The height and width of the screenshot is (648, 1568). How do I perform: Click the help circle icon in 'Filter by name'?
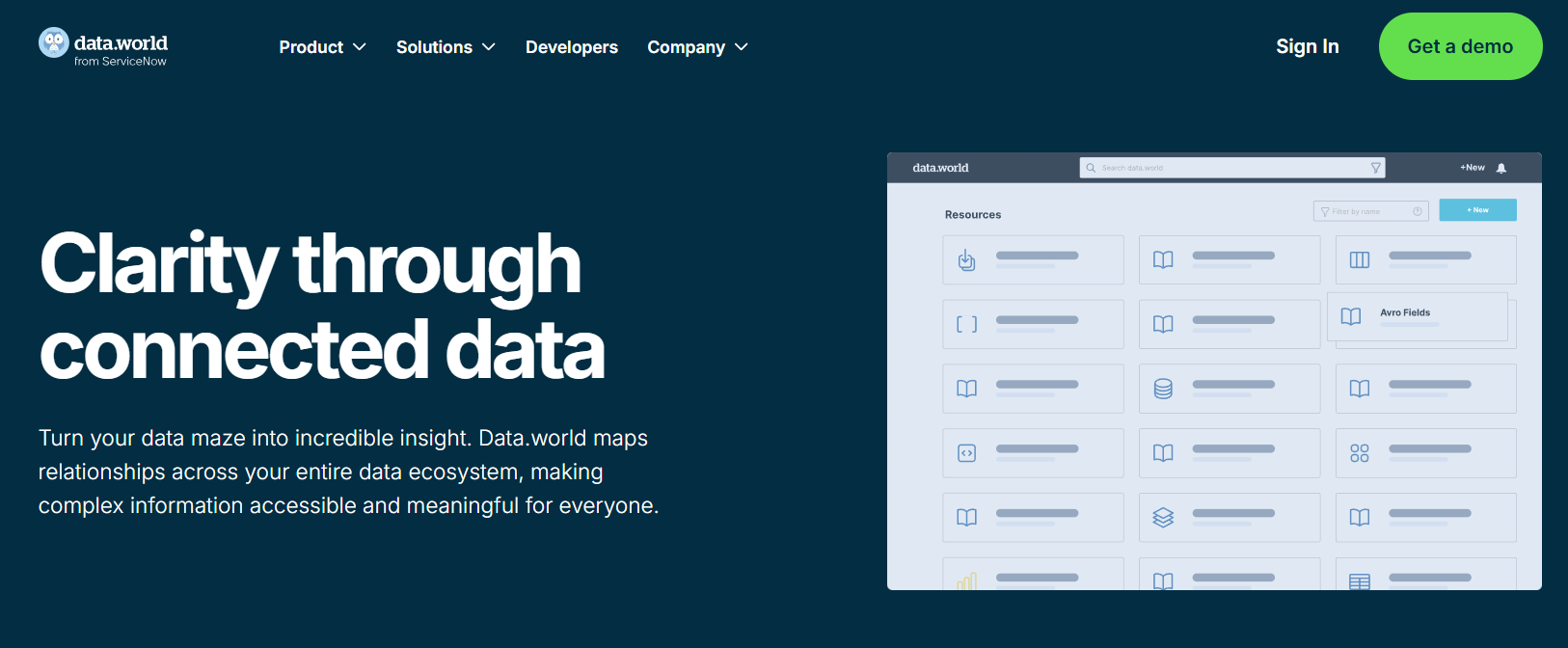click(1418, 211)
